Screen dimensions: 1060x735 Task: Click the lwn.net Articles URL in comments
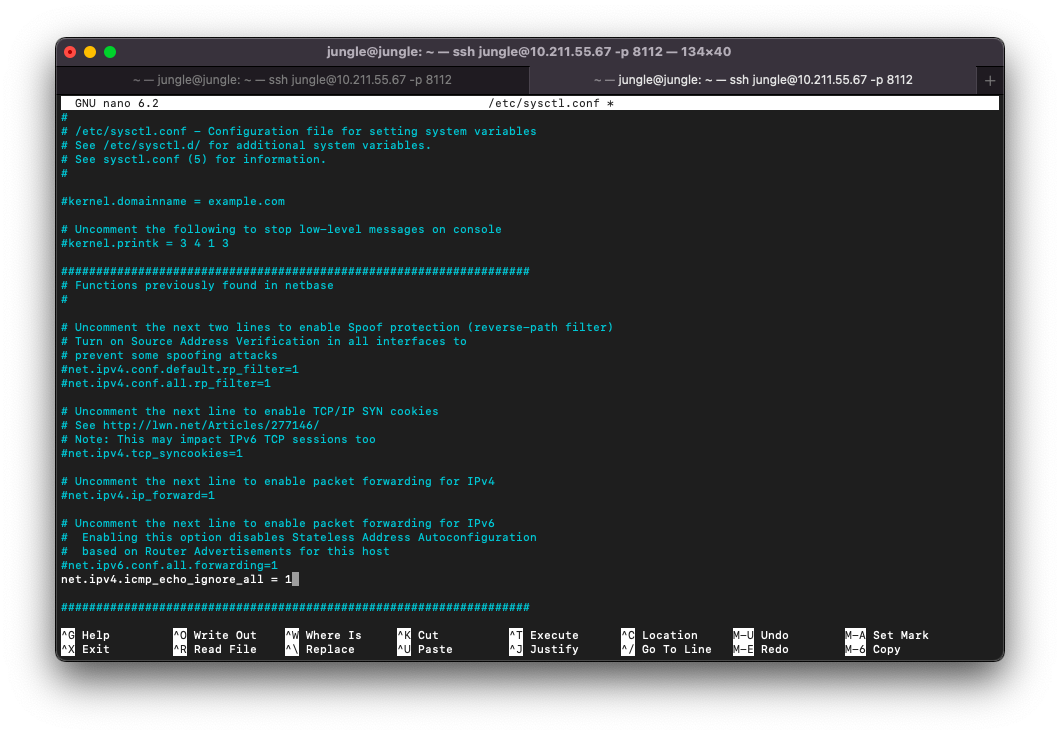(x=211, y=425)
